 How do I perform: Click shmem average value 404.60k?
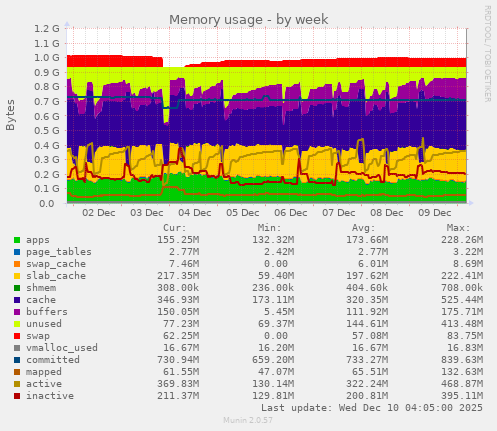pyautogui.click(x=367, y=288)
